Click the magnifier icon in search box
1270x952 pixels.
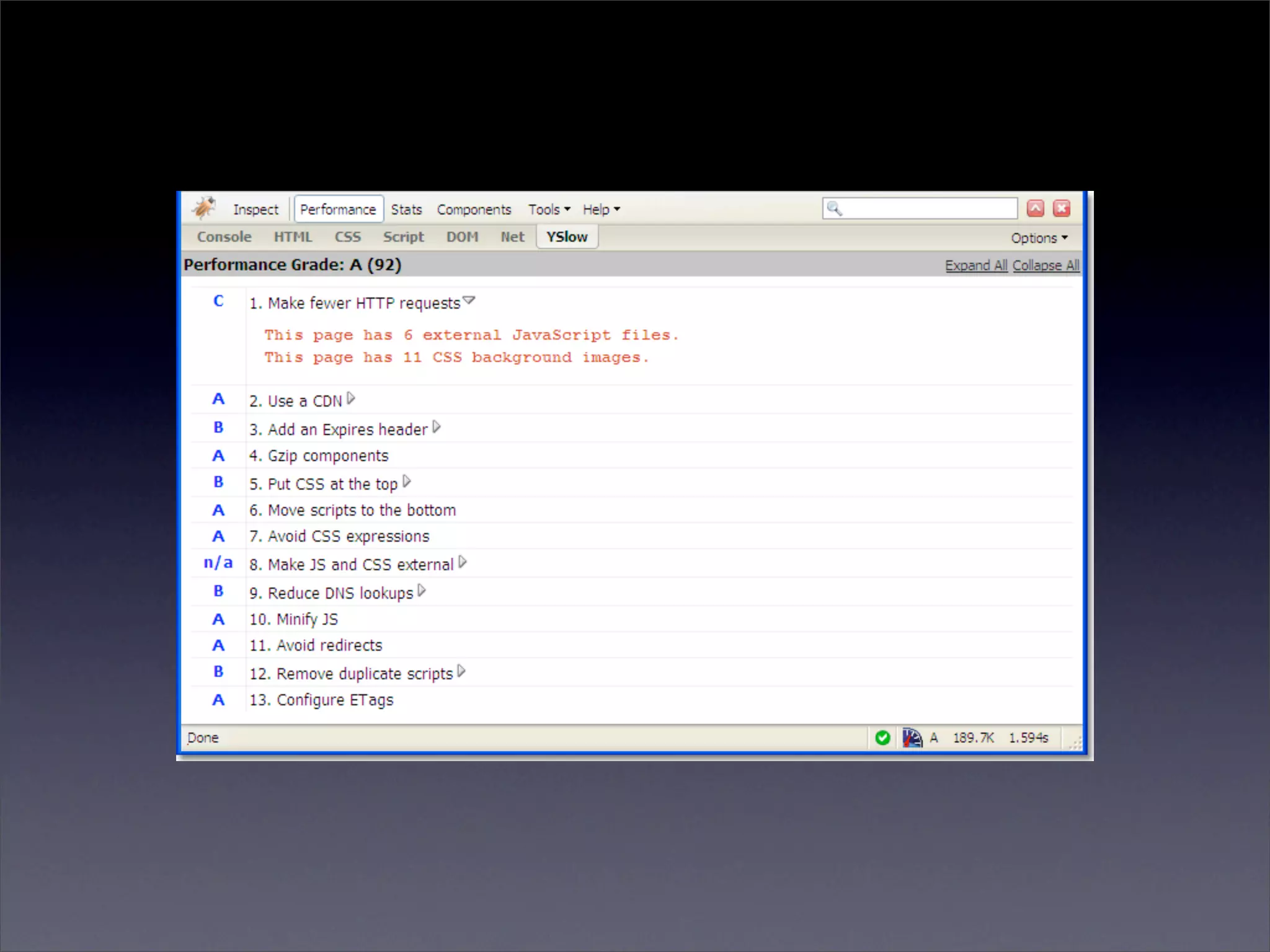pos(834,209)
